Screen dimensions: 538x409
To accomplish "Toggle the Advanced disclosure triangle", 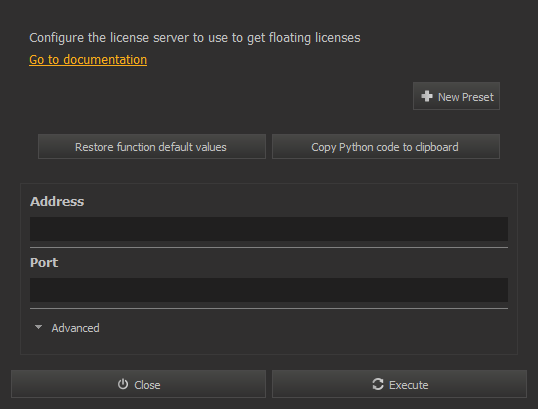I will (x=38, y=327).
